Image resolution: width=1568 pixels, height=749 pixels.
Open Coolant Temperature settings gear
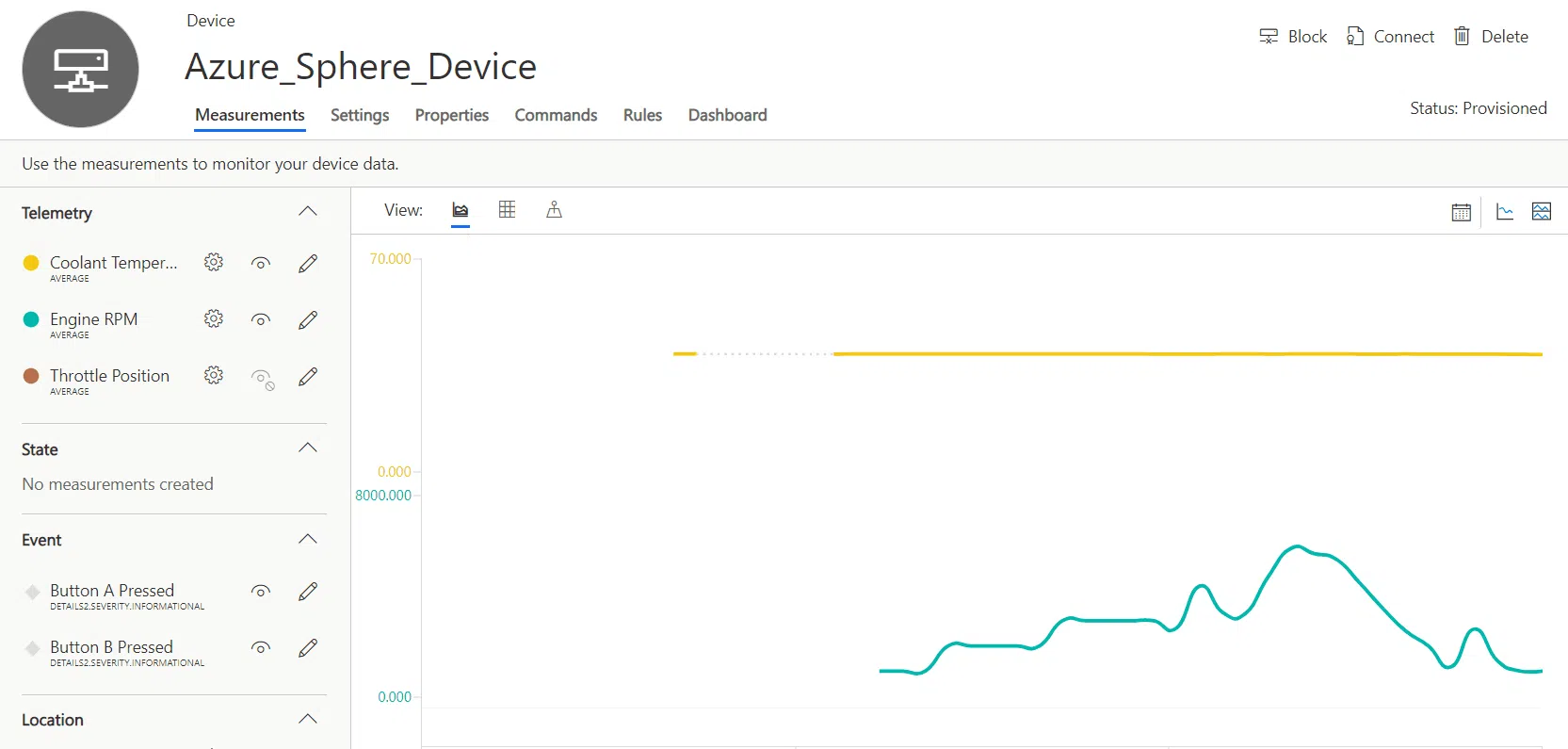click(214, 263)
